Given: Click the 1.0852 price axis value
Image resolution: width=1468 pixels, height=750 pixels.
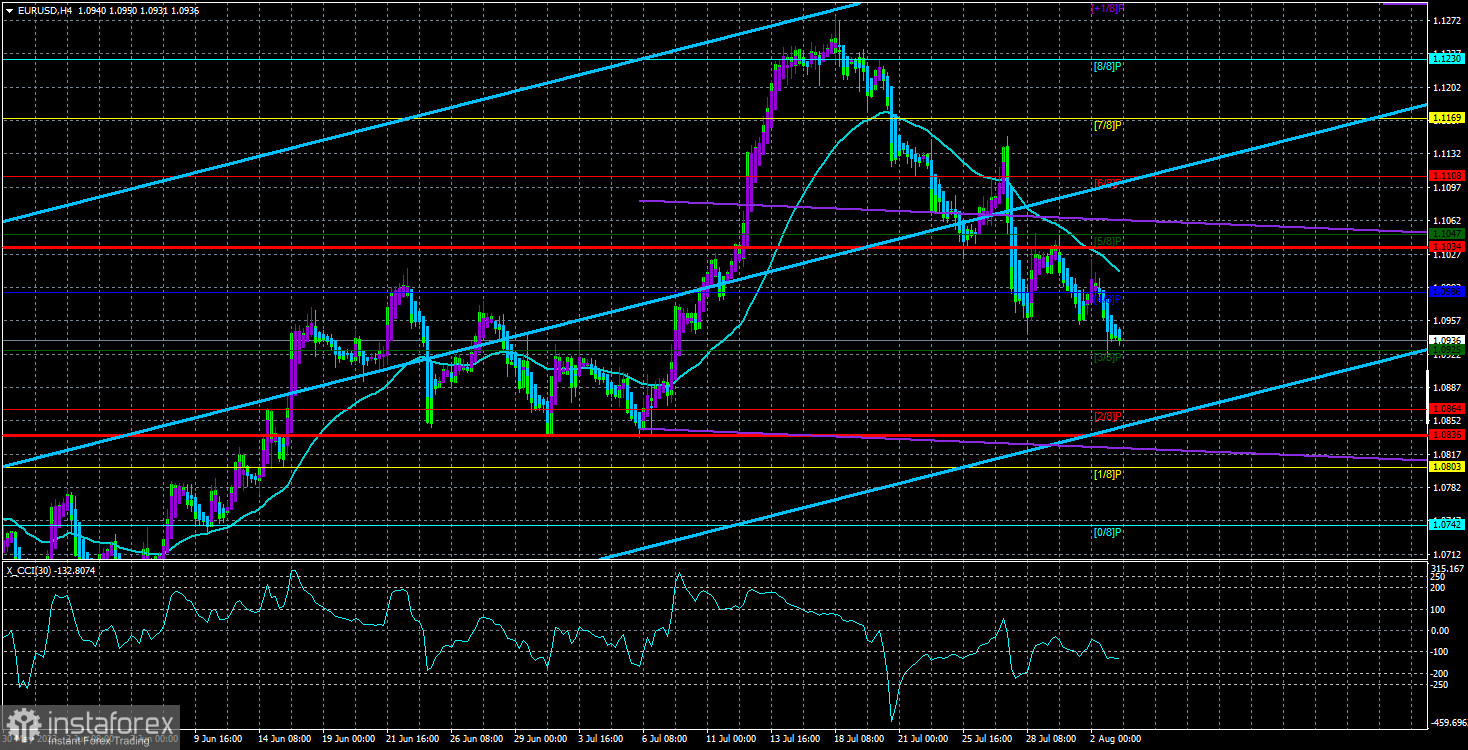Looking at the screenshot, I should point(1447,420).
